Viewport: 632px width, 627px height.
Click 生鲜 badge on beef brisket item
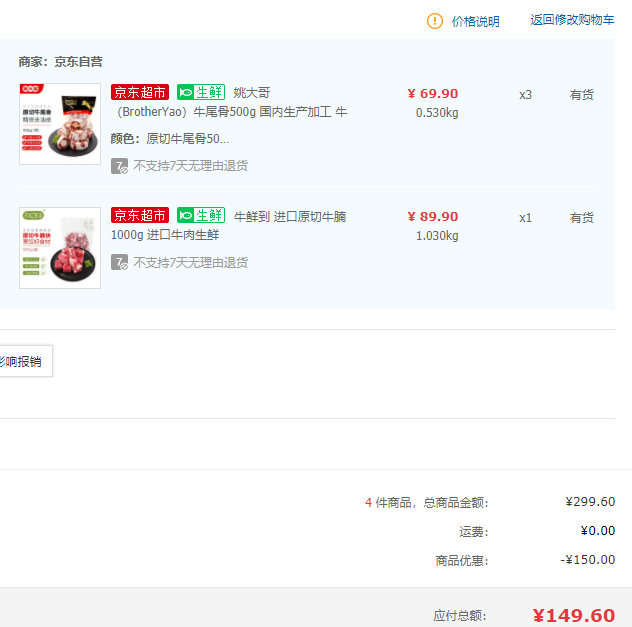pos(201,215)
